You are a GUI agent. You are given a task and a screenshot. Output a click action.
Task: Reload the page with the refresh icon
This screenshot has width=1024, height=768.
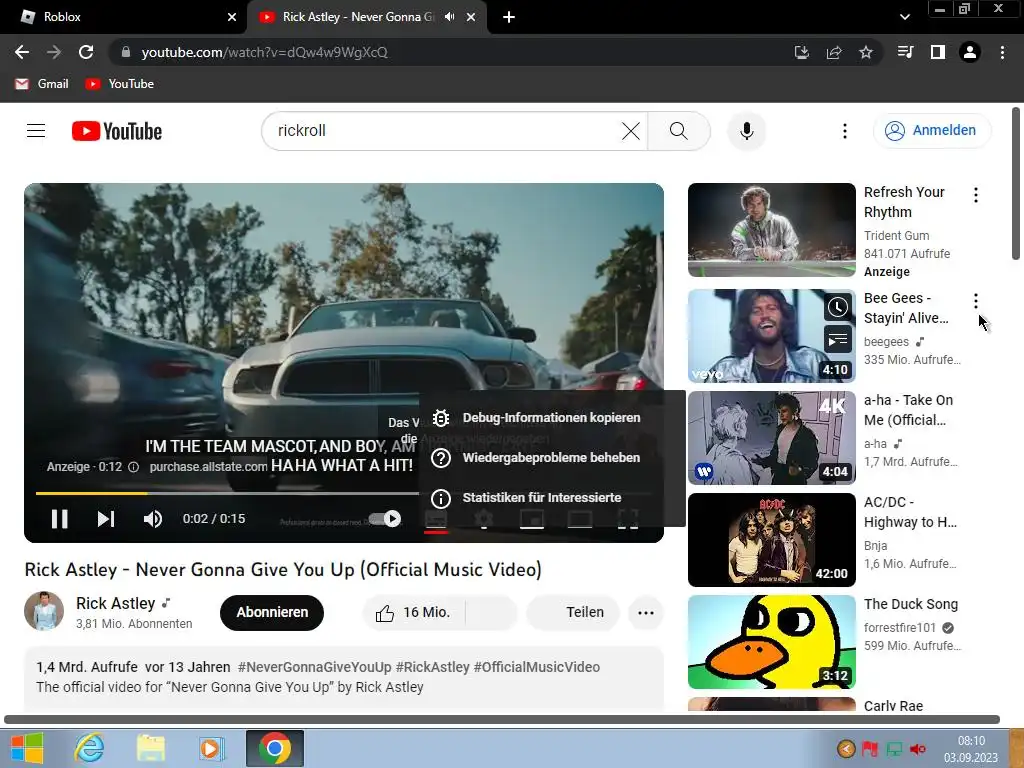click(86, 52)
